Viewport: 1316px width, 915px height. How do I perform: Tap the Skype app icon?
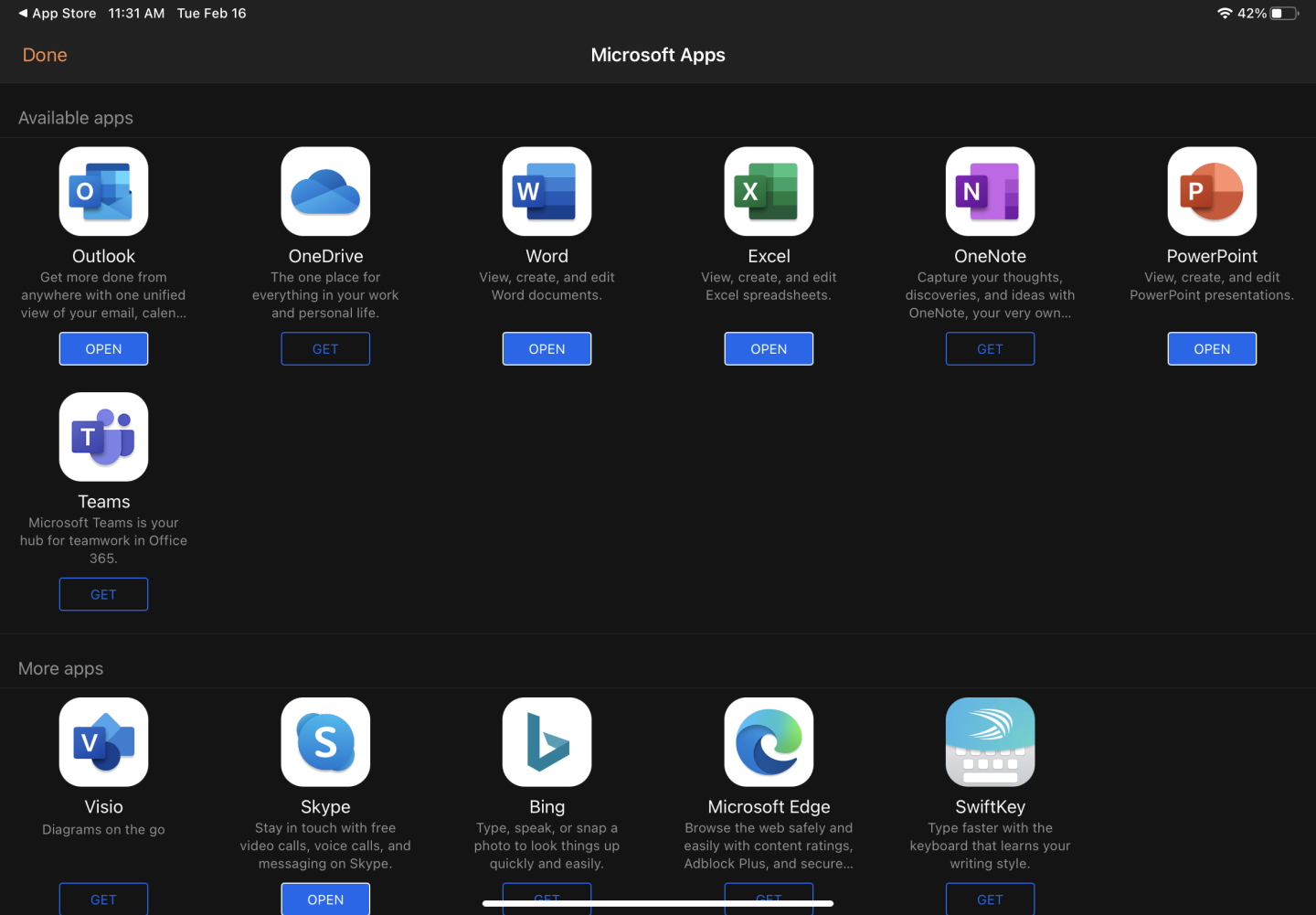(325, 741)
